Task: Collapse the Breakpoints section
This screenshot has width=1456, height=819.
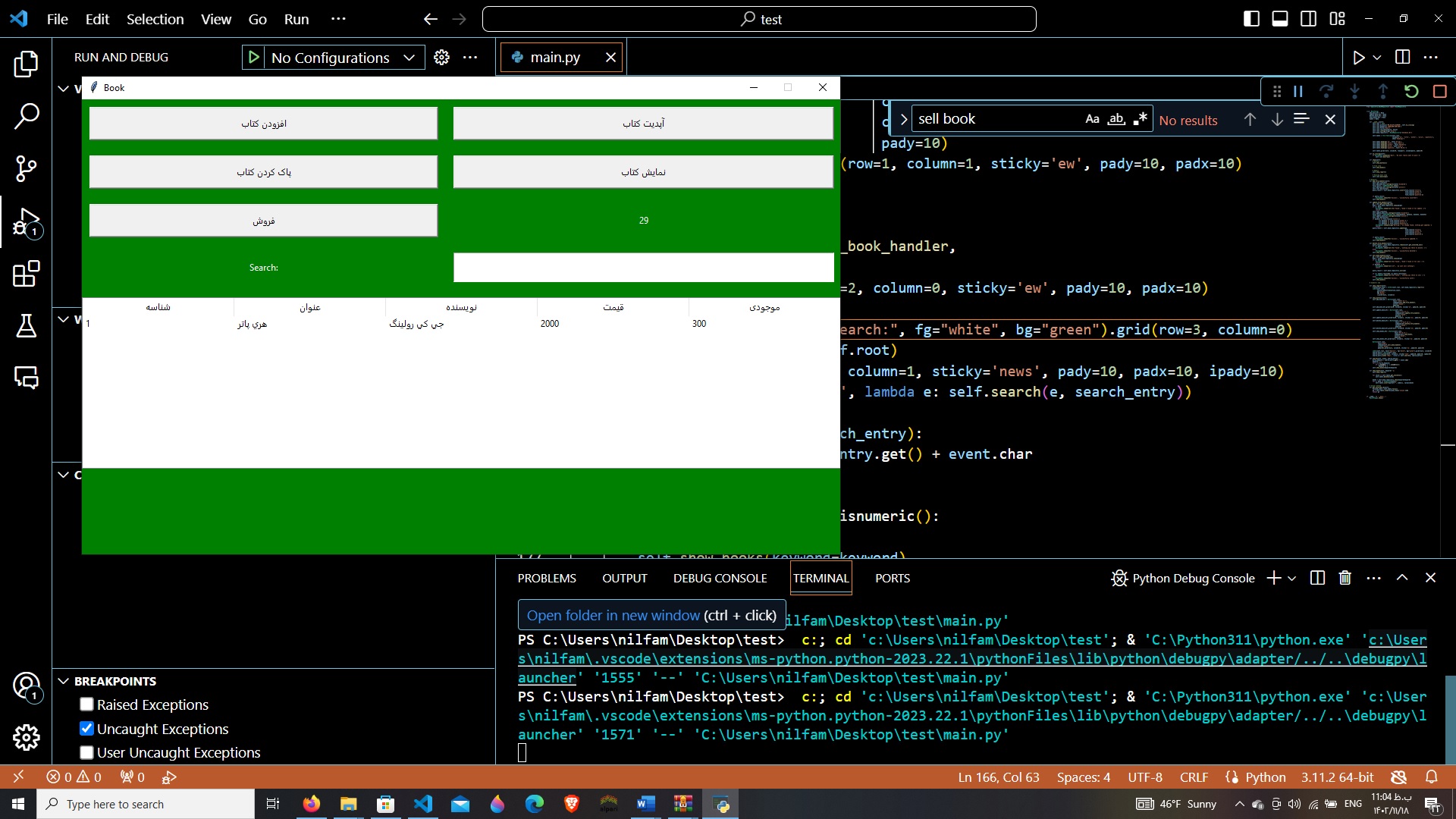Action: click(x=64, y=681)
